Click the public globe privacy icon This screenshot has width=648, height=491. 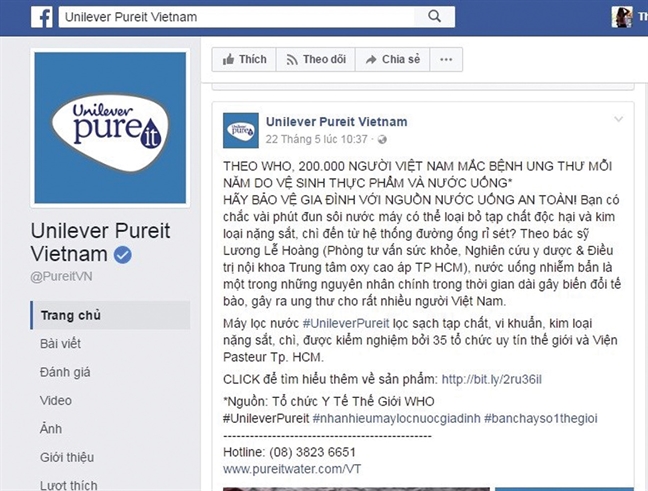click(x=383, y=140)
